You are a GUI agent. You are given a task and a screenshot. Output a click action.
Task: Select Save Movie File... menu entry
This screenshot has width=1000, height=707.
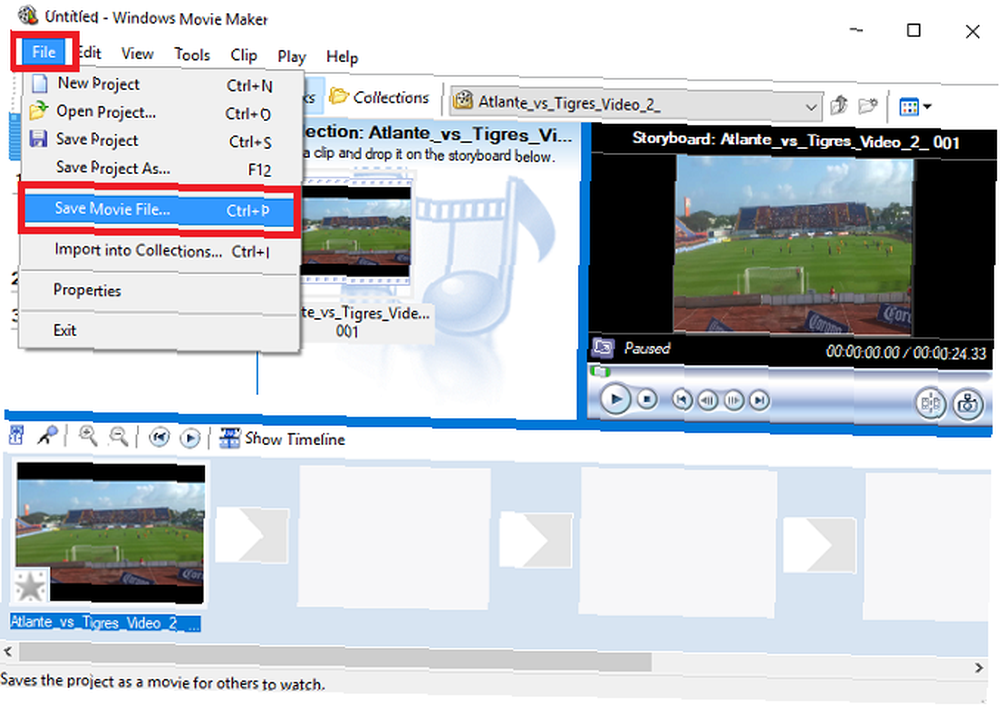(x=159, y=209)
